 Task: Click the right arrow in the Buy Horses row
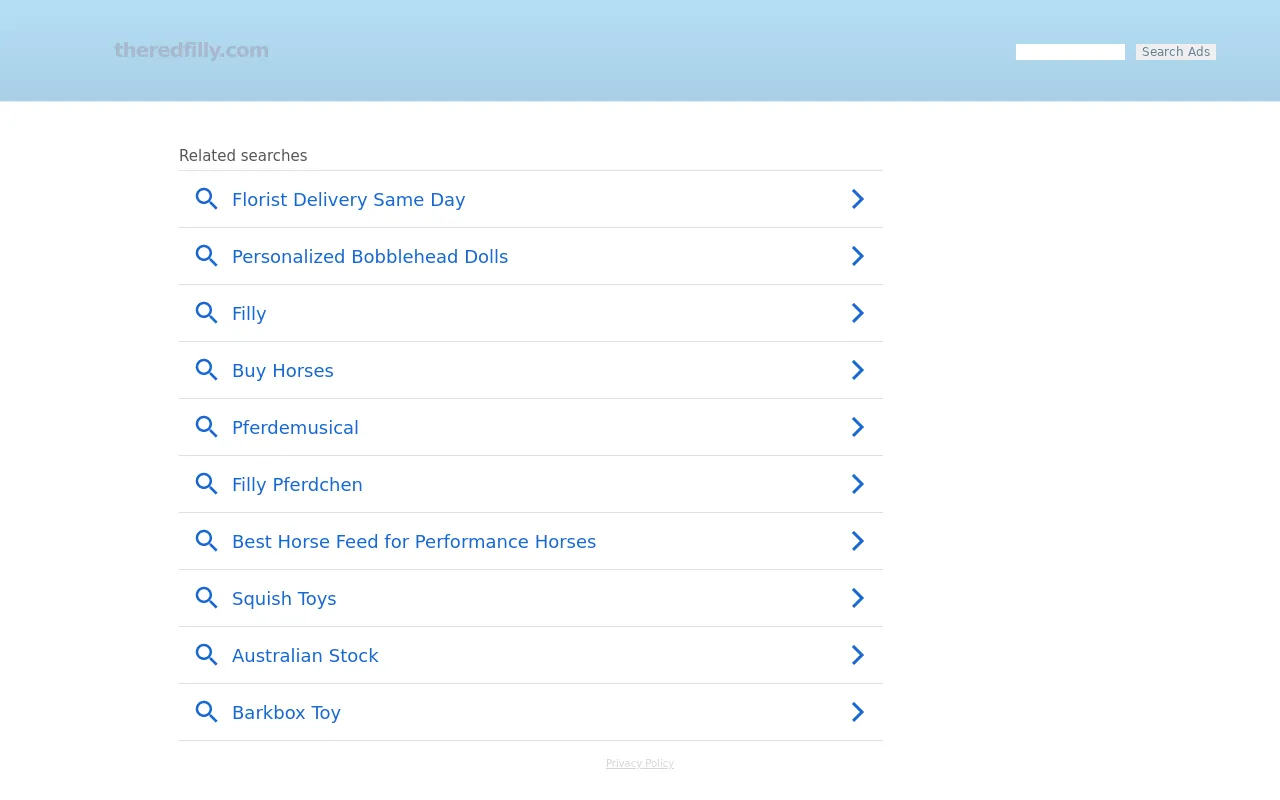[858, 370]
